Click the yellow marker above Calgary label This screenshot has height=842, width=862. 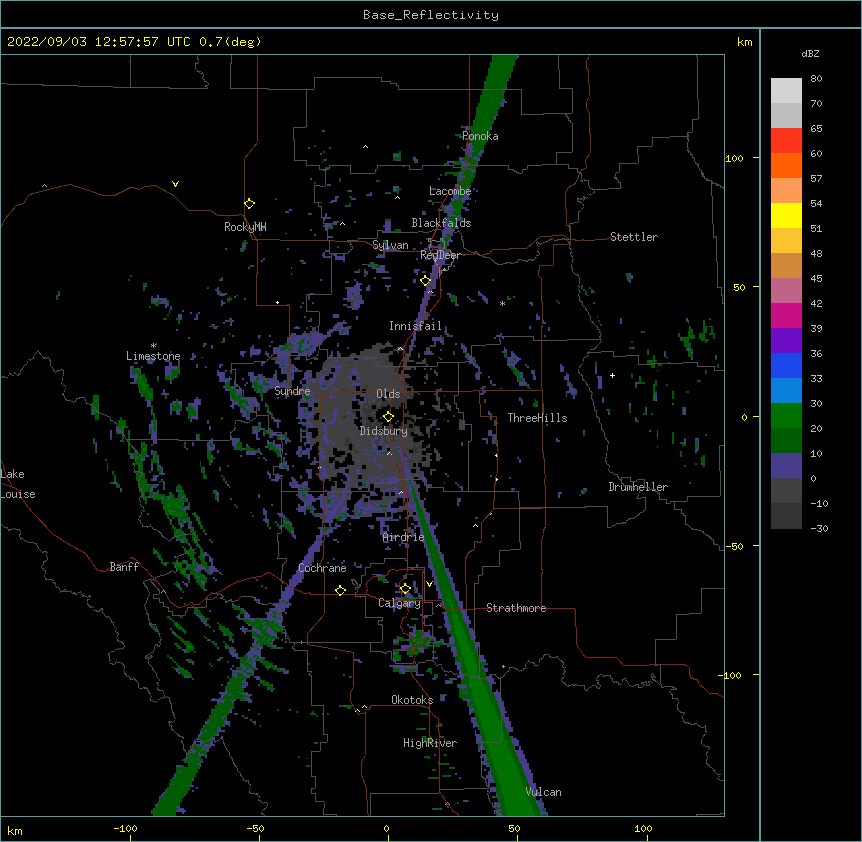coord(405,589)
